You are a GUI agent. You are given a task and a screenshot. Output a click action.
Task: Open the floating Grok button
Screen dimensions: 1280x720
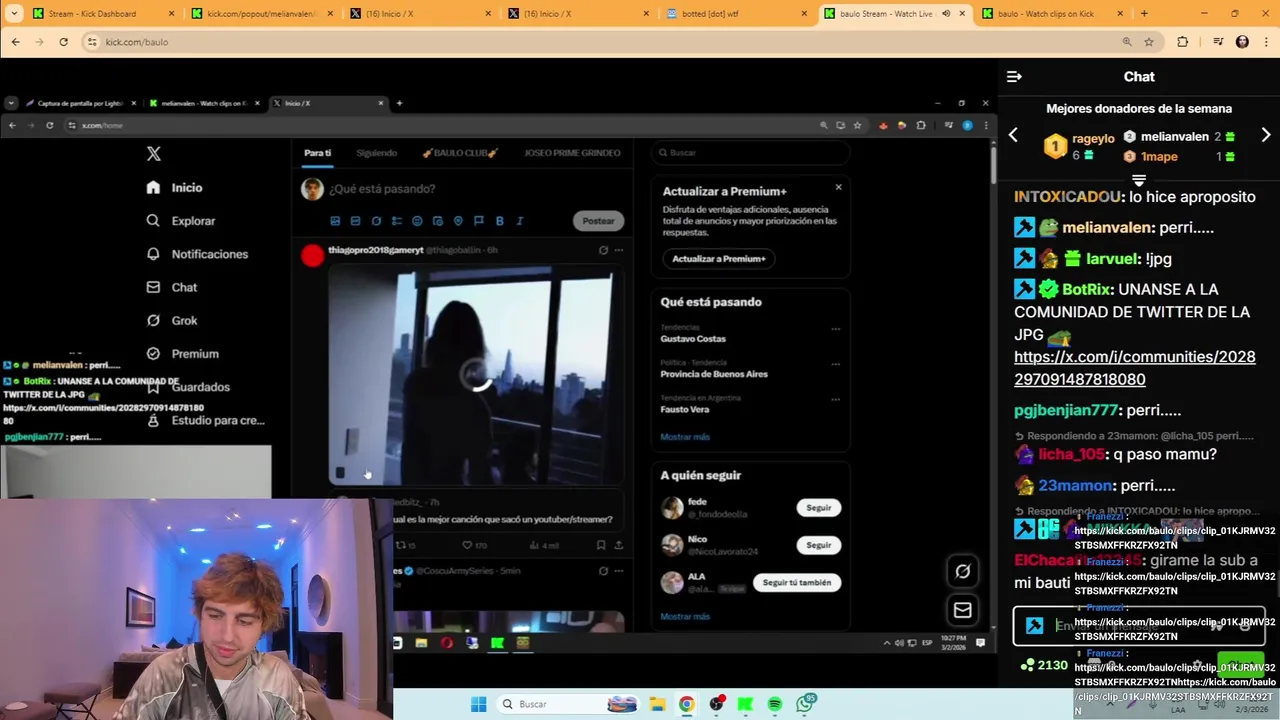click(962, 571)
